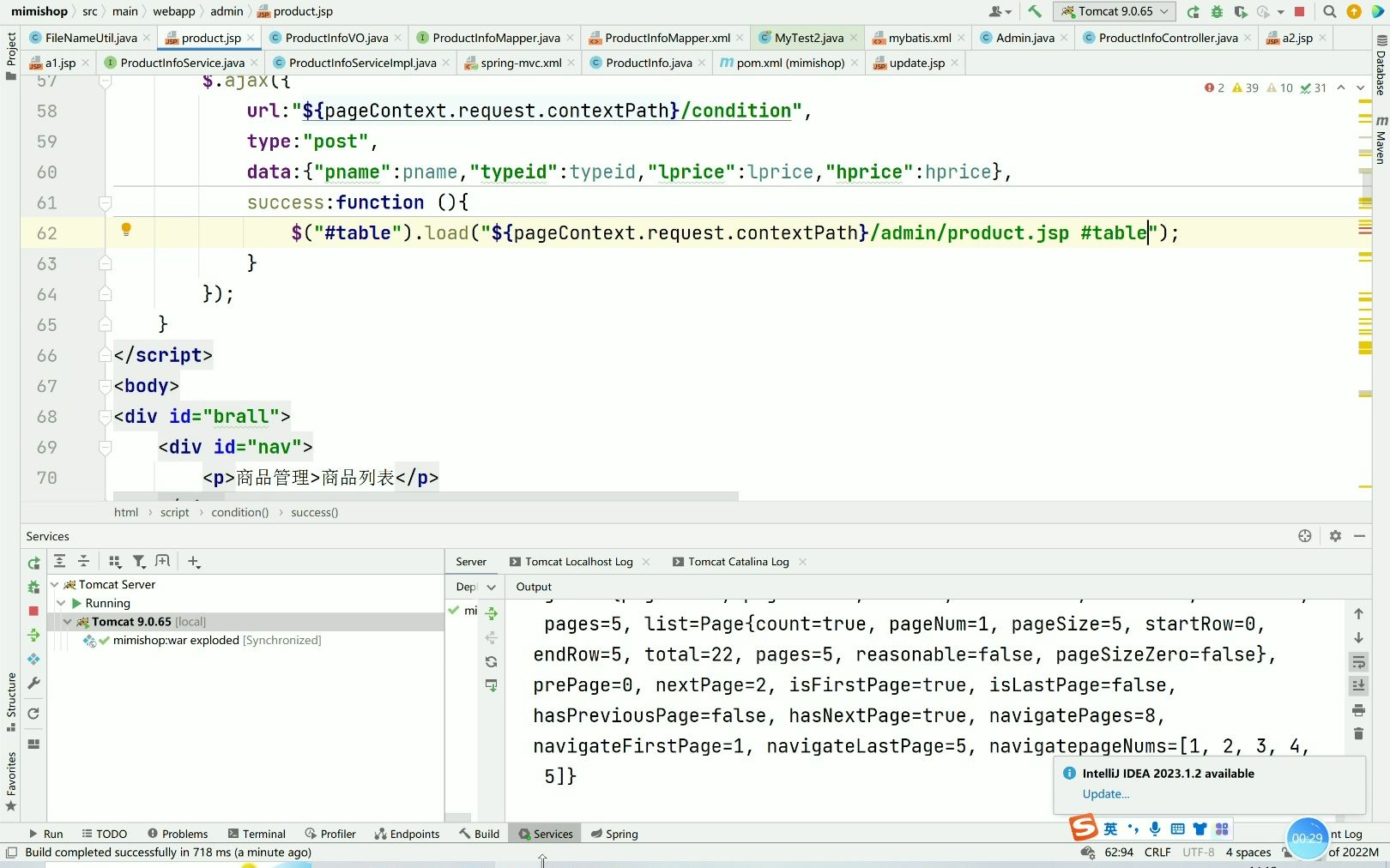The height and width of the screenshot is (868, 1390).
Task: Click the intention lightbulb on line 62
Action: 126,230
